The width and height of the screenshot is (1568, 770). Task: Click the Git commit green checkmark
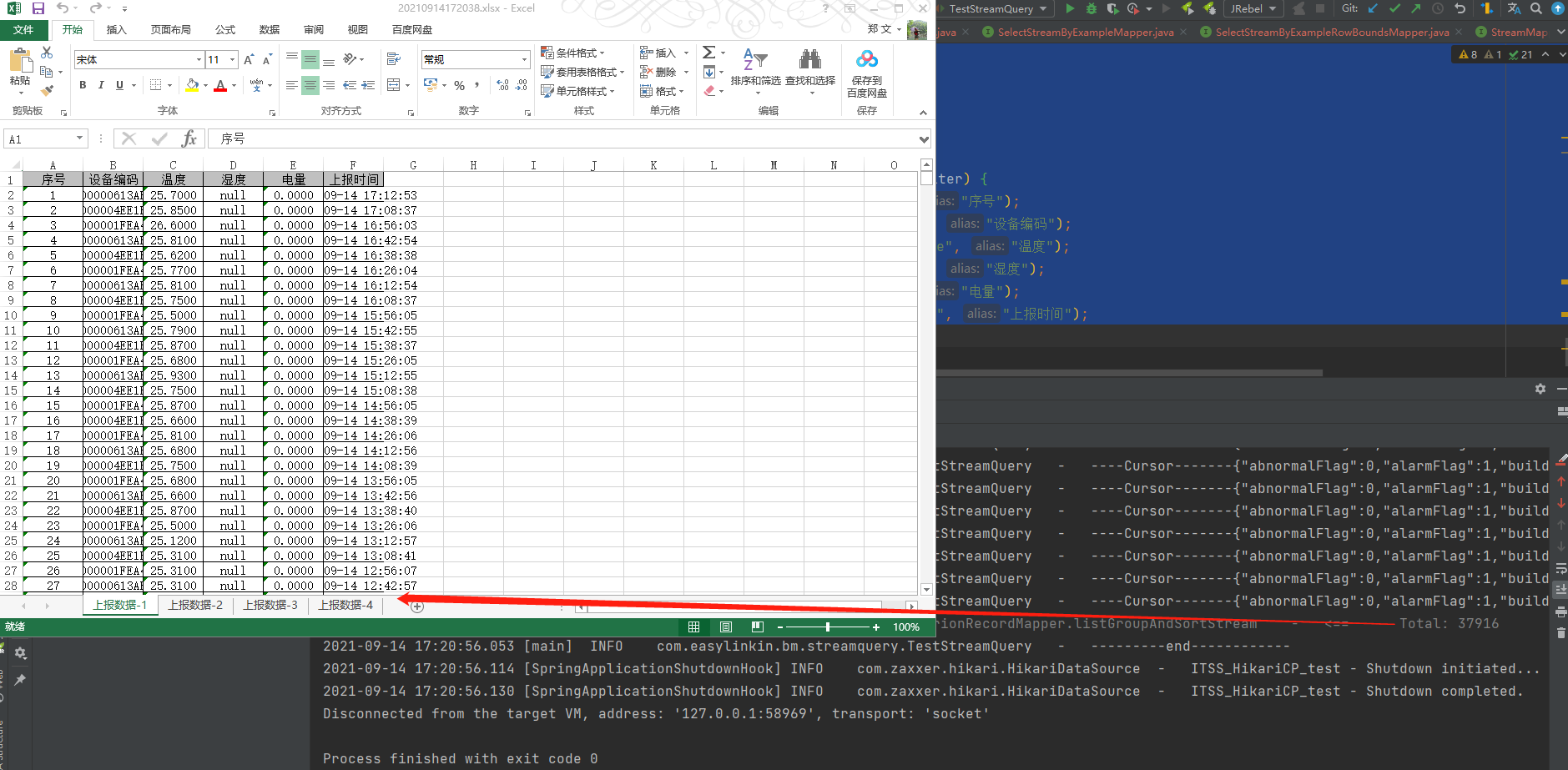point(1394,8)
